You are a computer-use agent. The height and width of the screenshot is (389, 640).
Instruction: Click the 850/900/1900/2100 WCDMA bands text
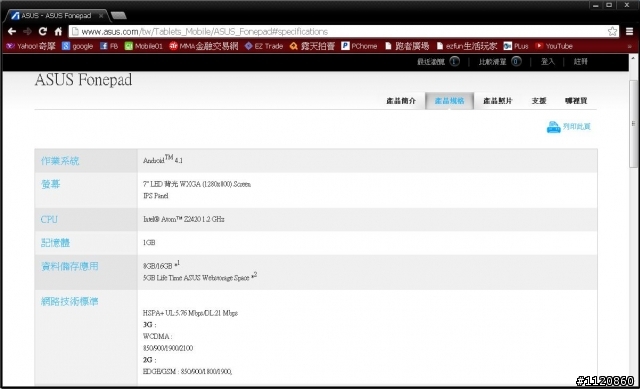click(x=168, y=348)
